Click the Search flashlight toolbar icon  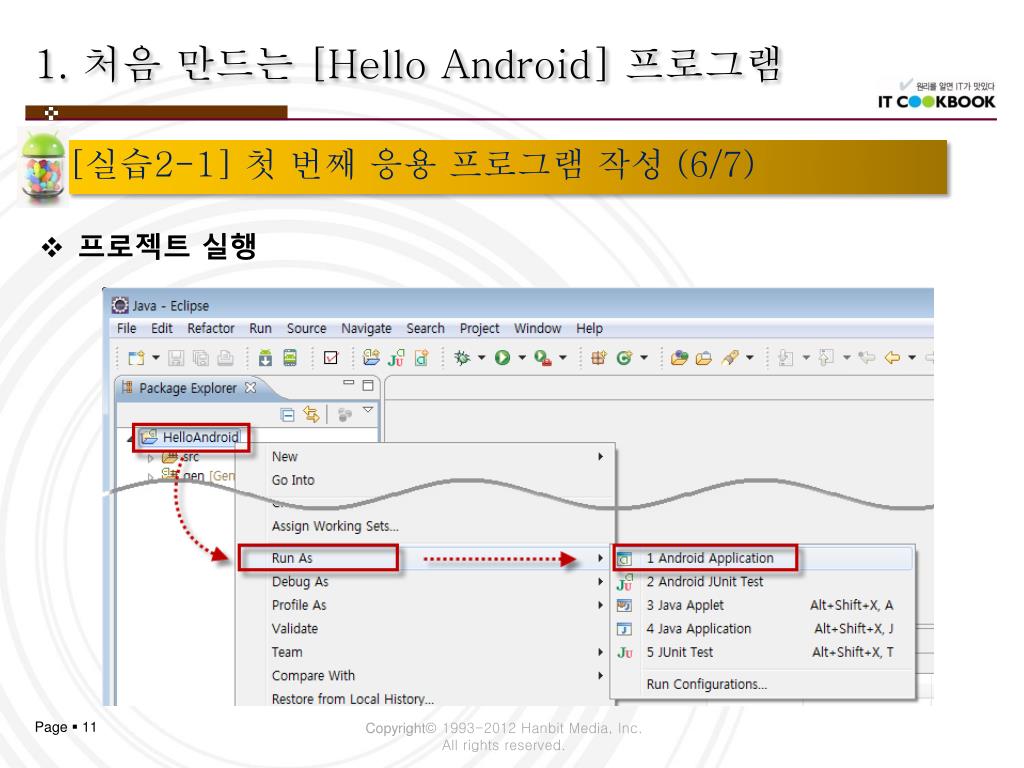click(730, 358)
